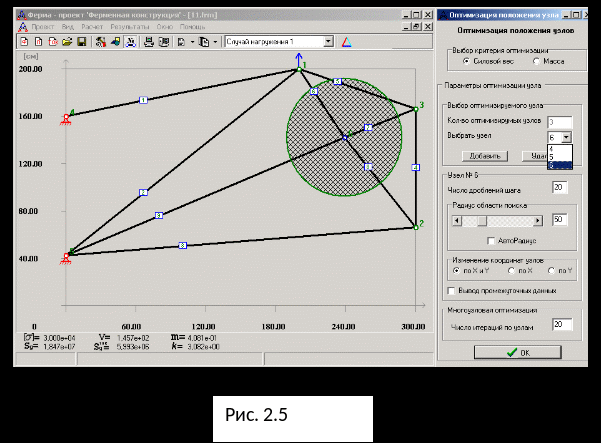Screen dimensions: 601x443
Task: Open the arrow beside the first copy icon
Action: coord(192,42)
